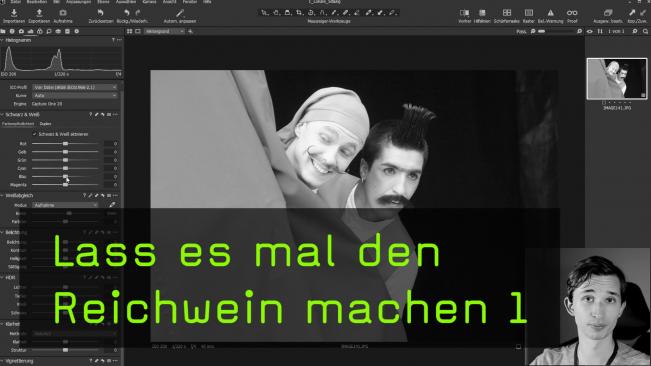This screenshot has height=366, width=651.
Task: Click the Rot value field
Action: click(111, 144)
